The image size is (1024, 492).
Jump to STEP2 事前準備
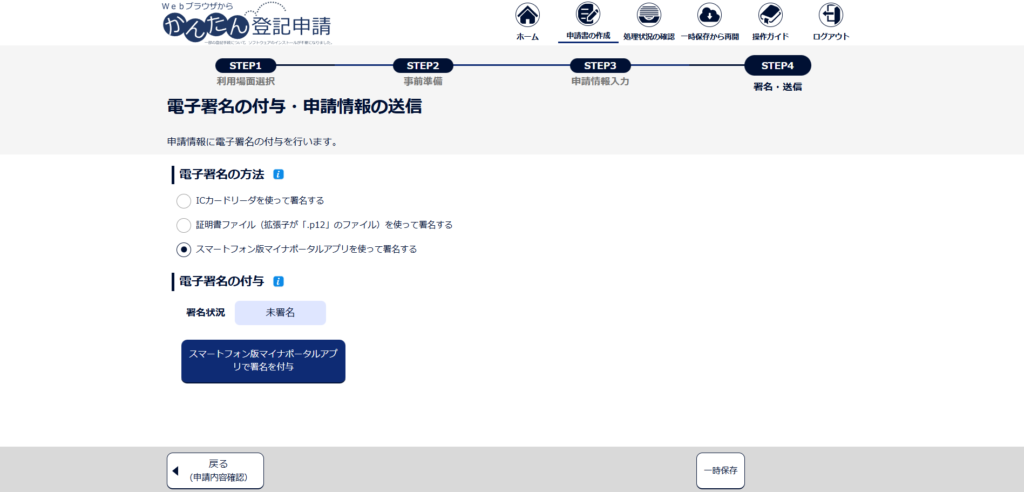[x=423, y=66]
